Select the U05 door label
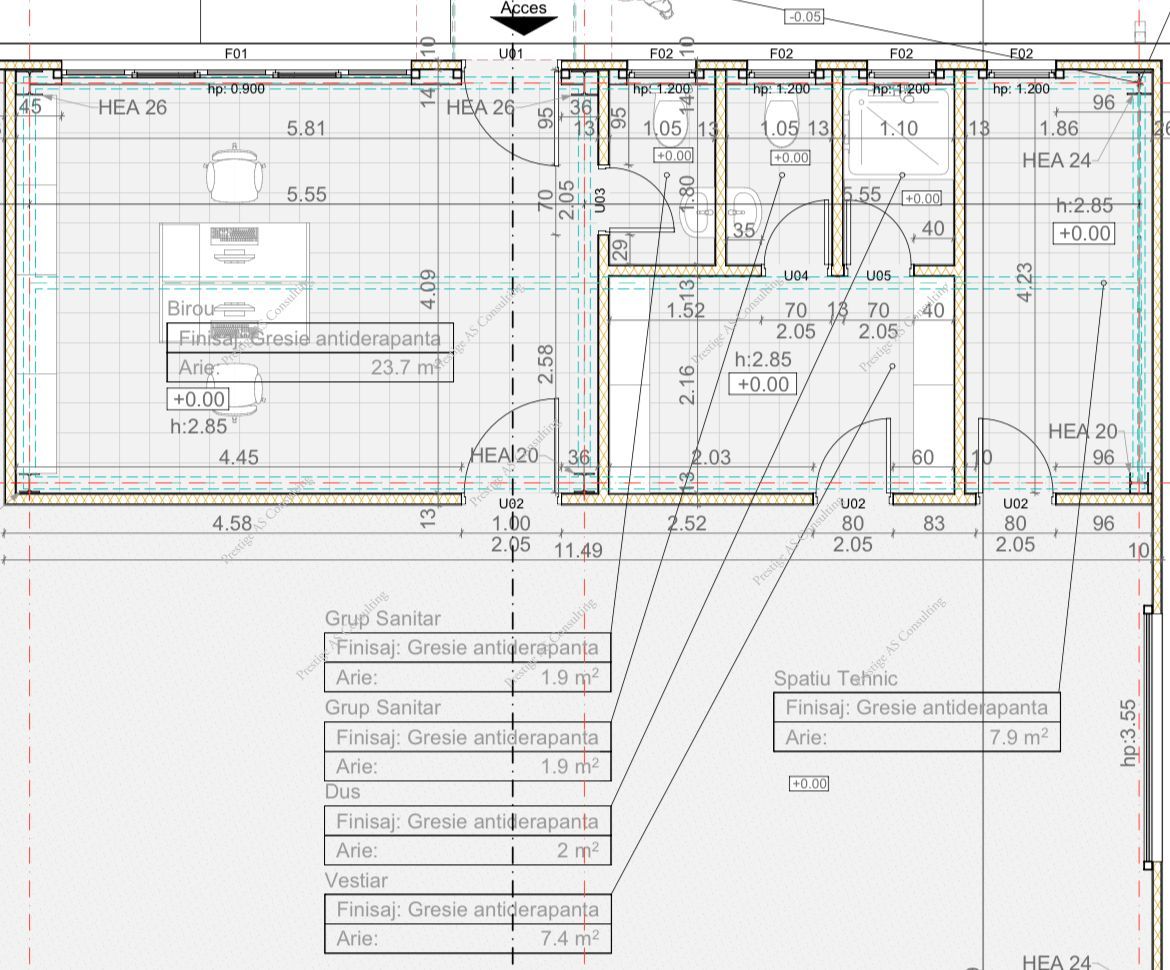This screenshot has height=970, width=1170. pyautogui.click(x=878, y=275)
